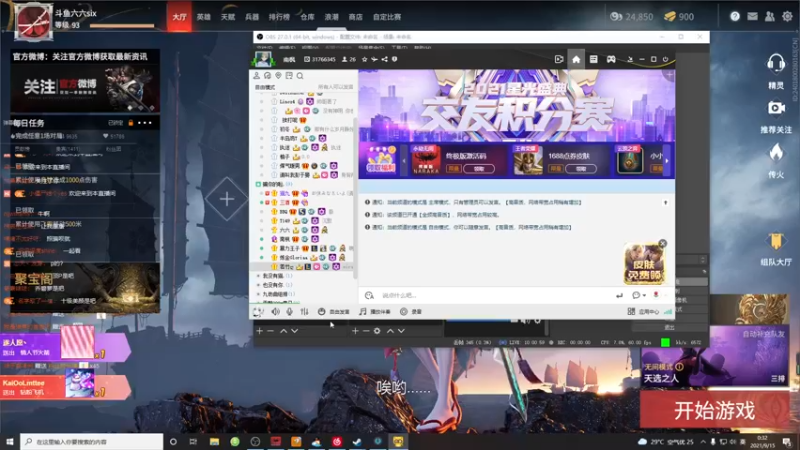Toggle 播放伴奏 accompaniment playback
The image size is (800, 450).
pyautogui.click(x=375, y=311)
